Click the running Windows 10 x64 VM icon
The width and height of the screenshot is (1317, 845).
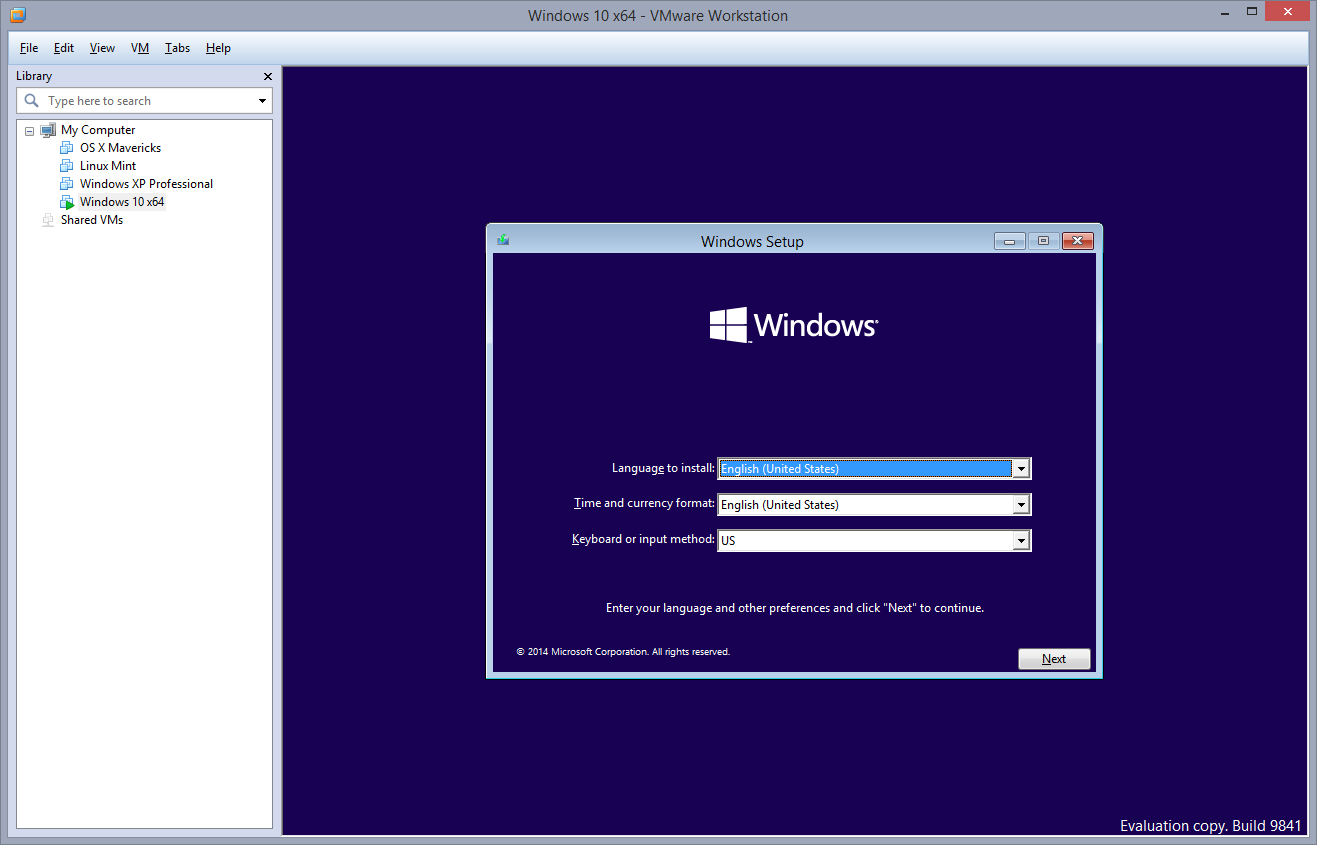[67, 202]
